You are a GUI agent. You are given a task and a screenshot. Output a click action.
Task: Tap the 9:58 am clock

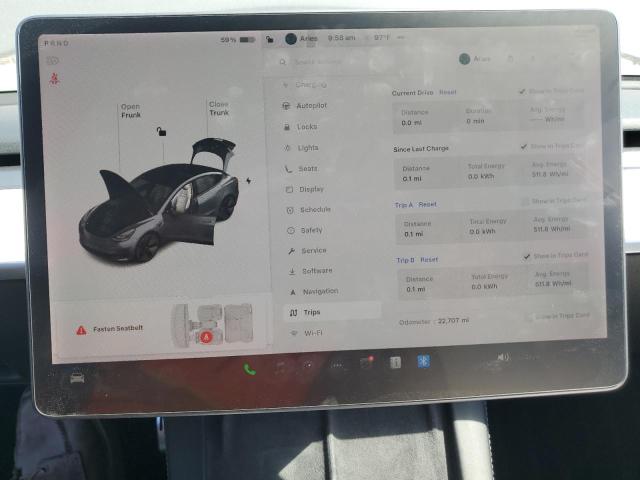[341, 38]
